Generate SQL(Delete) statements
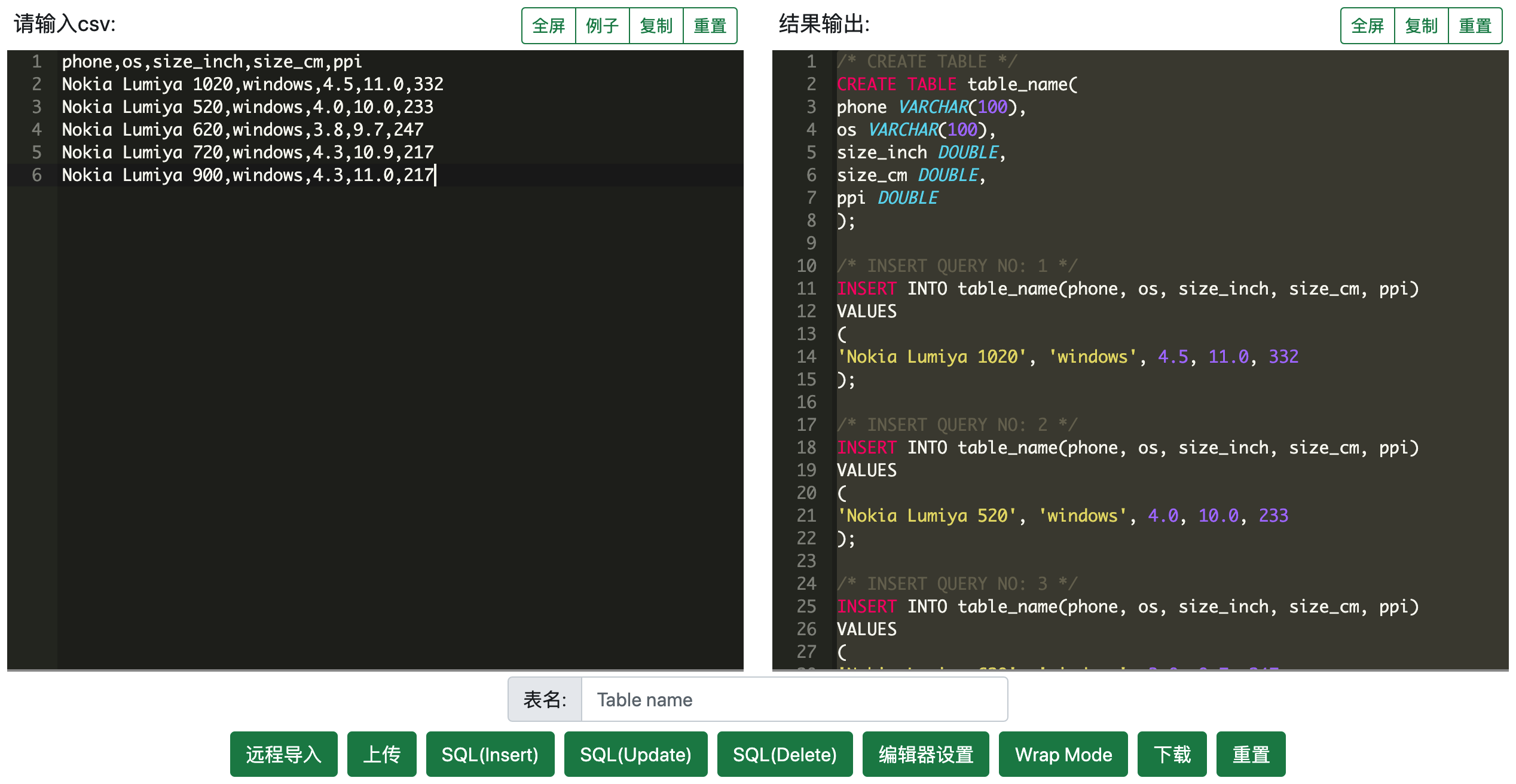This screenshot has width=1516, height=784. coord(784,754)
